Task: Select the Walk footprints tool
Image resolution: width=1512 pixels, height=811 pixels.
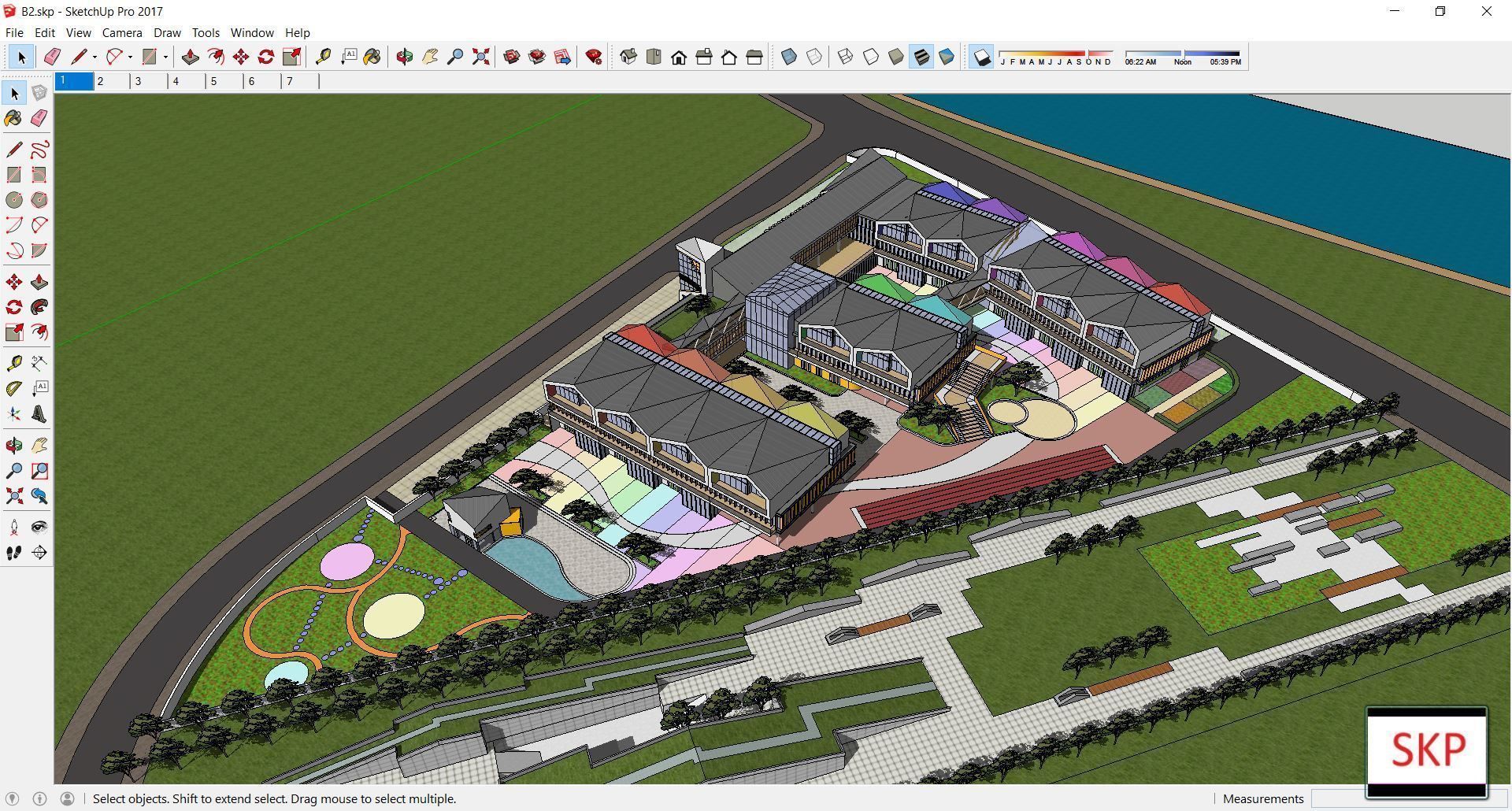Action: [14, 553]
